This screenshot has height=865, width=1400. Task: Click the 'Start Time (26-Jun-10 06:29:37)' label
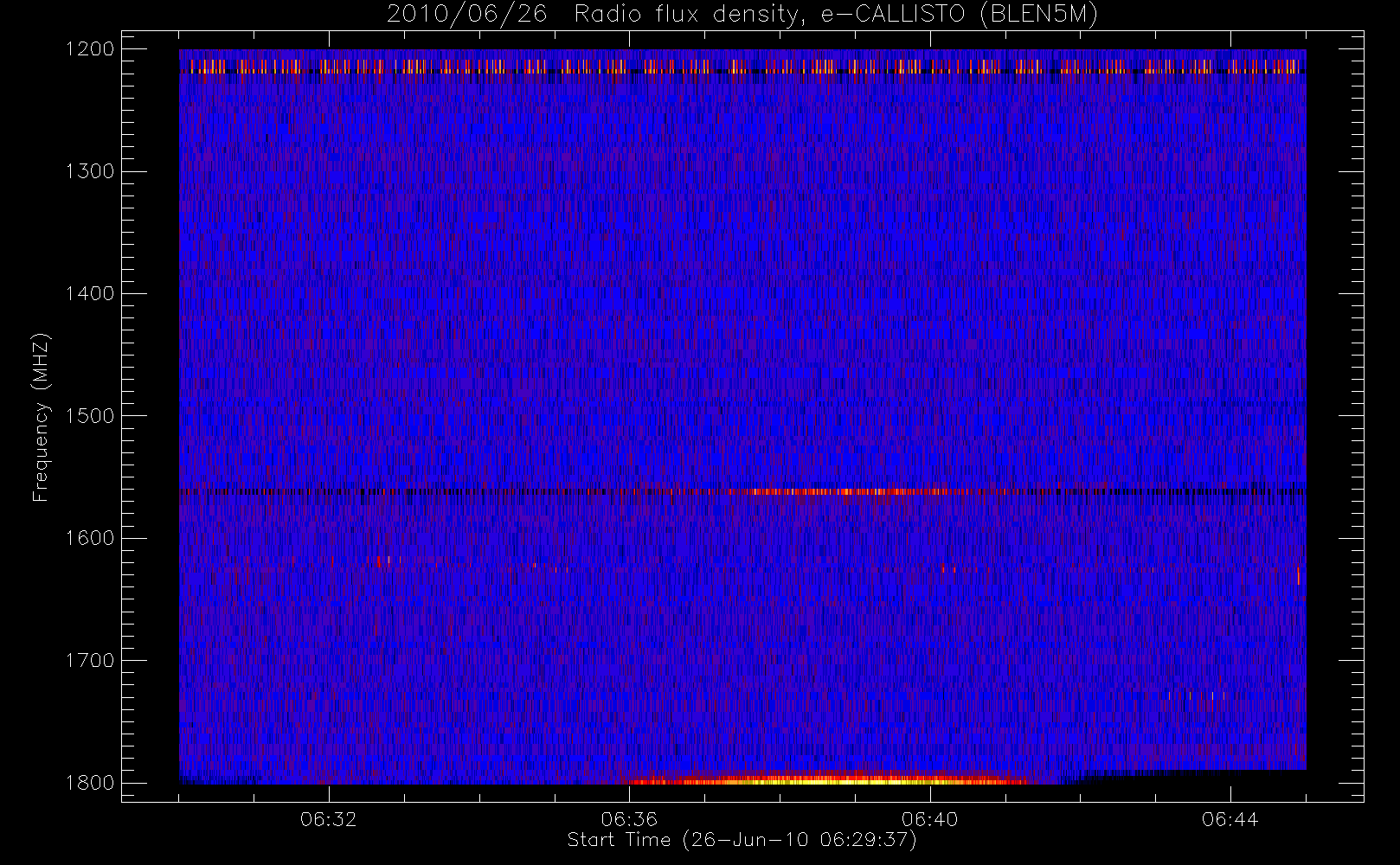(742, 840)
